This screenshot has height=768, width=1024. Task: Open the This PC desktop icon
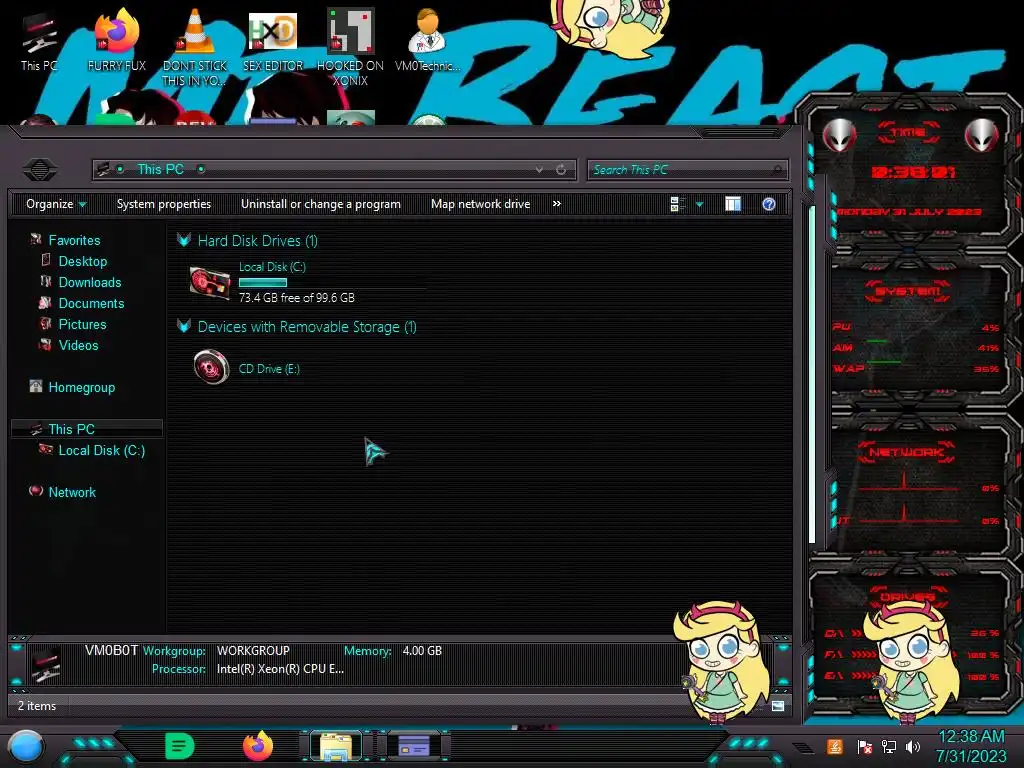(39, 40)
